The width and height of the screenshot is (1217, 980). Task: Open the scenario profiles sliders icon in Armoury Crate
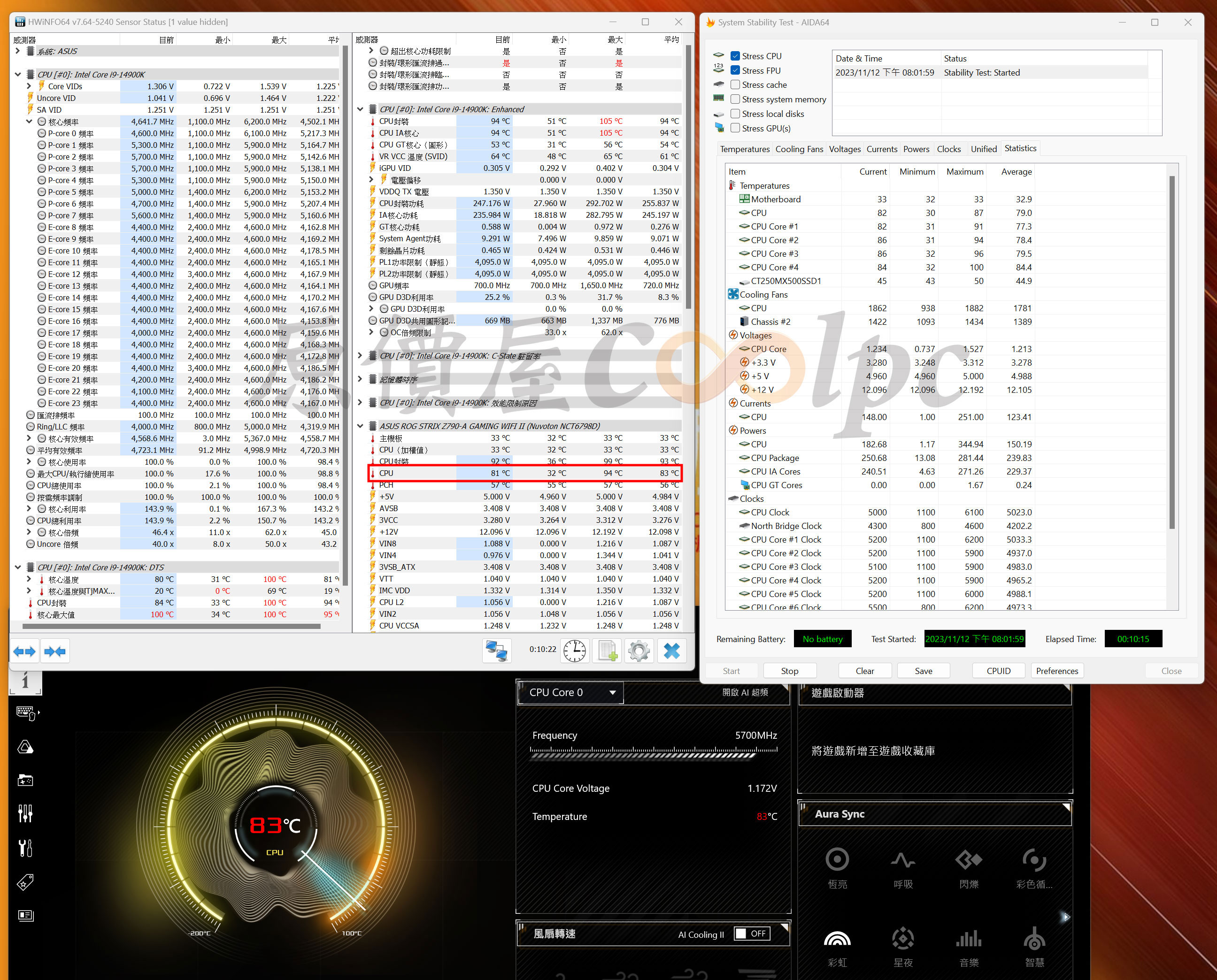(25, 813)
